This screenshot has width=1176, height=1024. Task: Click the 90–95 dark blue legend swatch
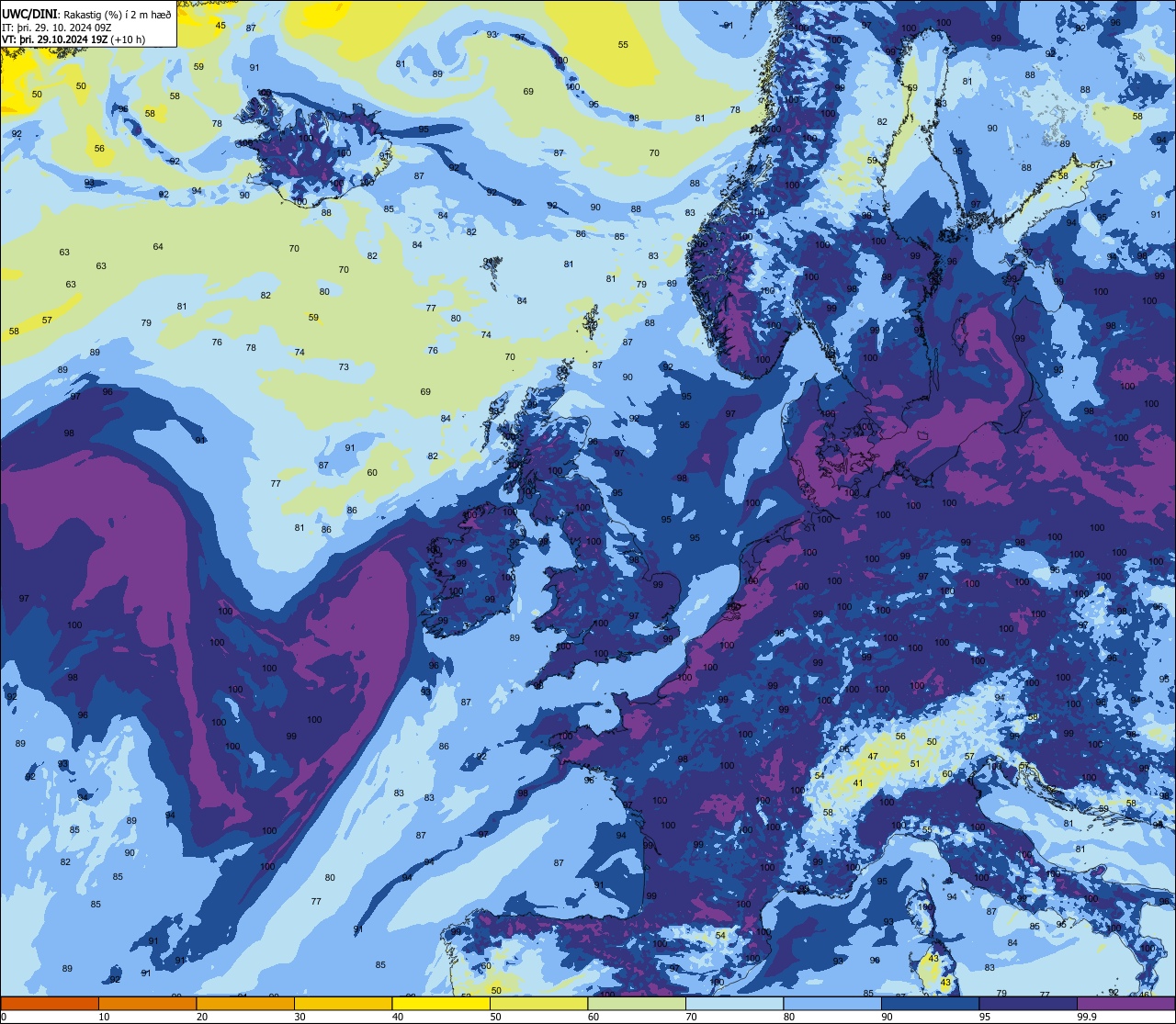[930, 1004]
